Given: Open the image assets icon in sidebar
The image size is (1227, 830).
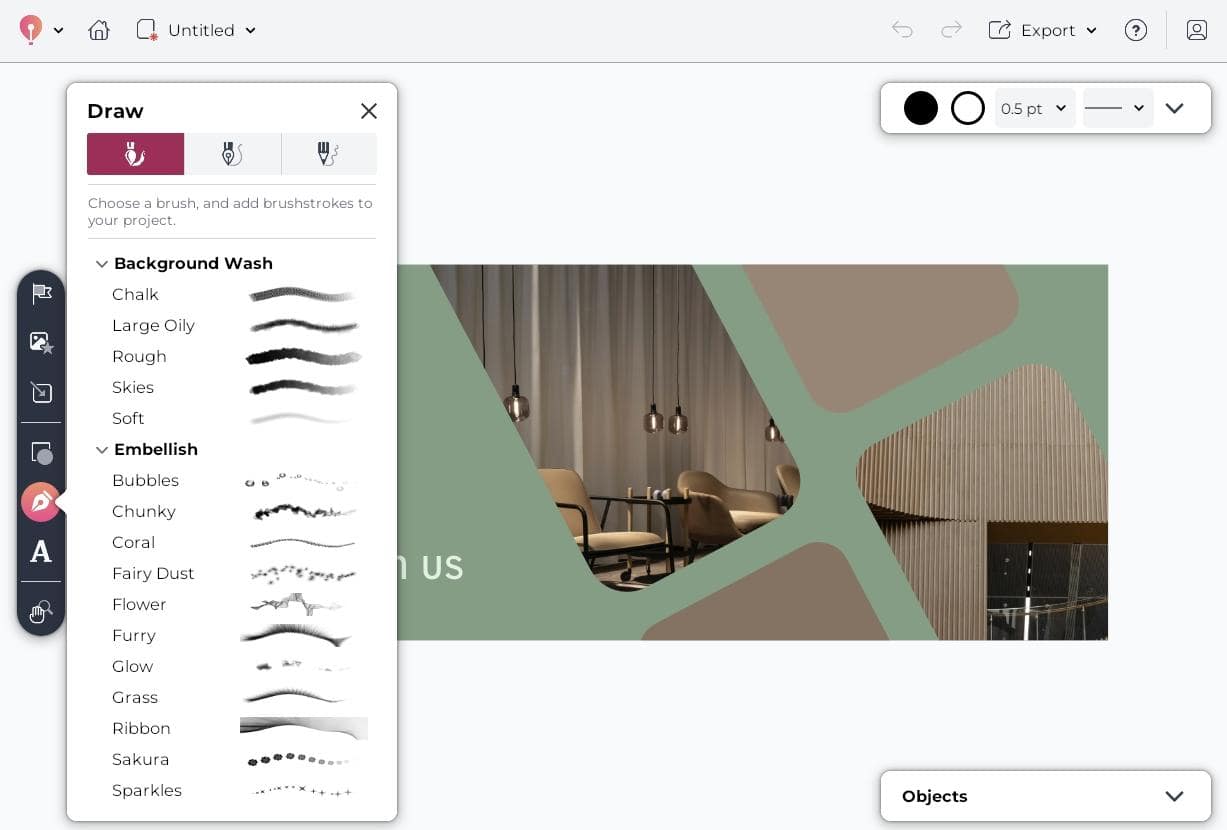Looking at the screenshot, I should [41, 342].
